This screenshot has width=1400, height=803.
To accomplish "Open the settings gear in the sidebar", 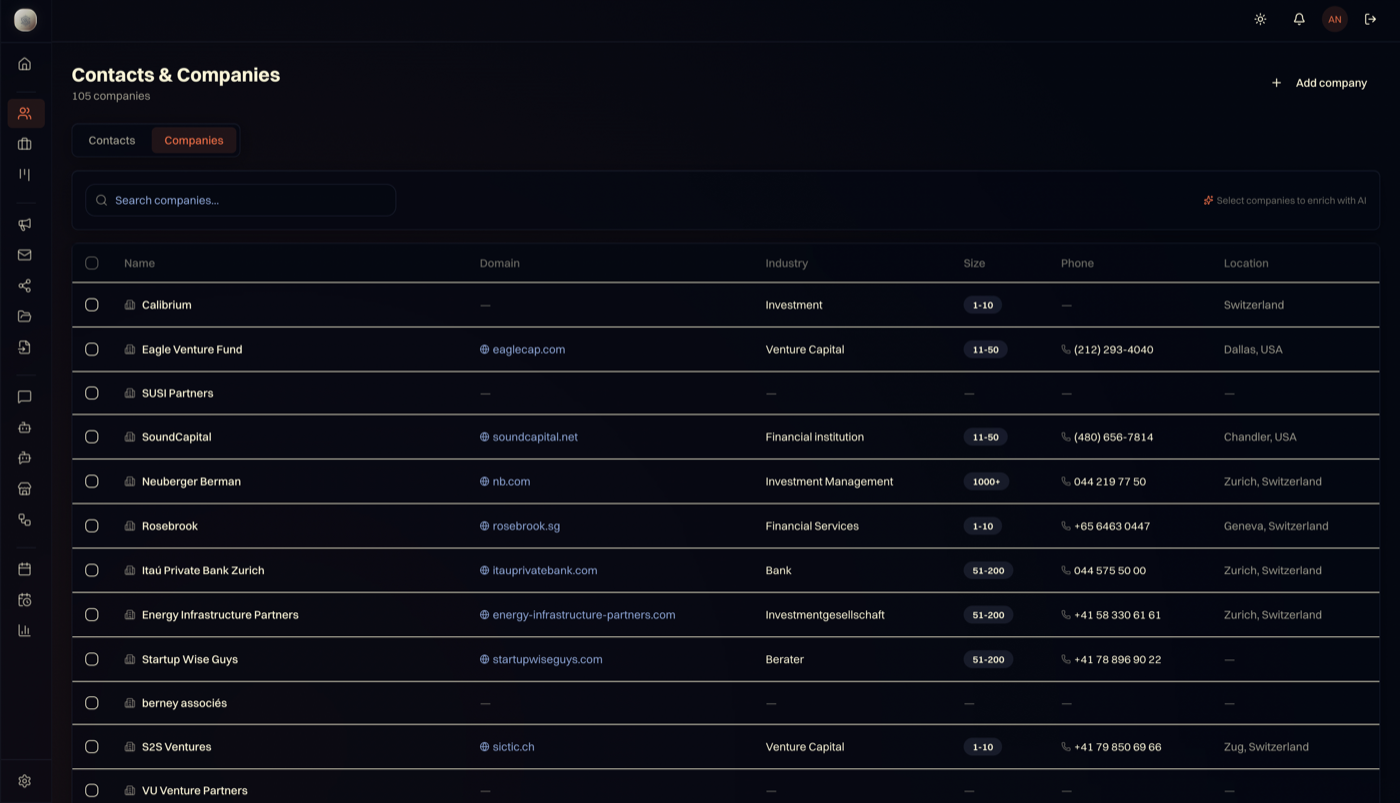I will coord(25,781).
